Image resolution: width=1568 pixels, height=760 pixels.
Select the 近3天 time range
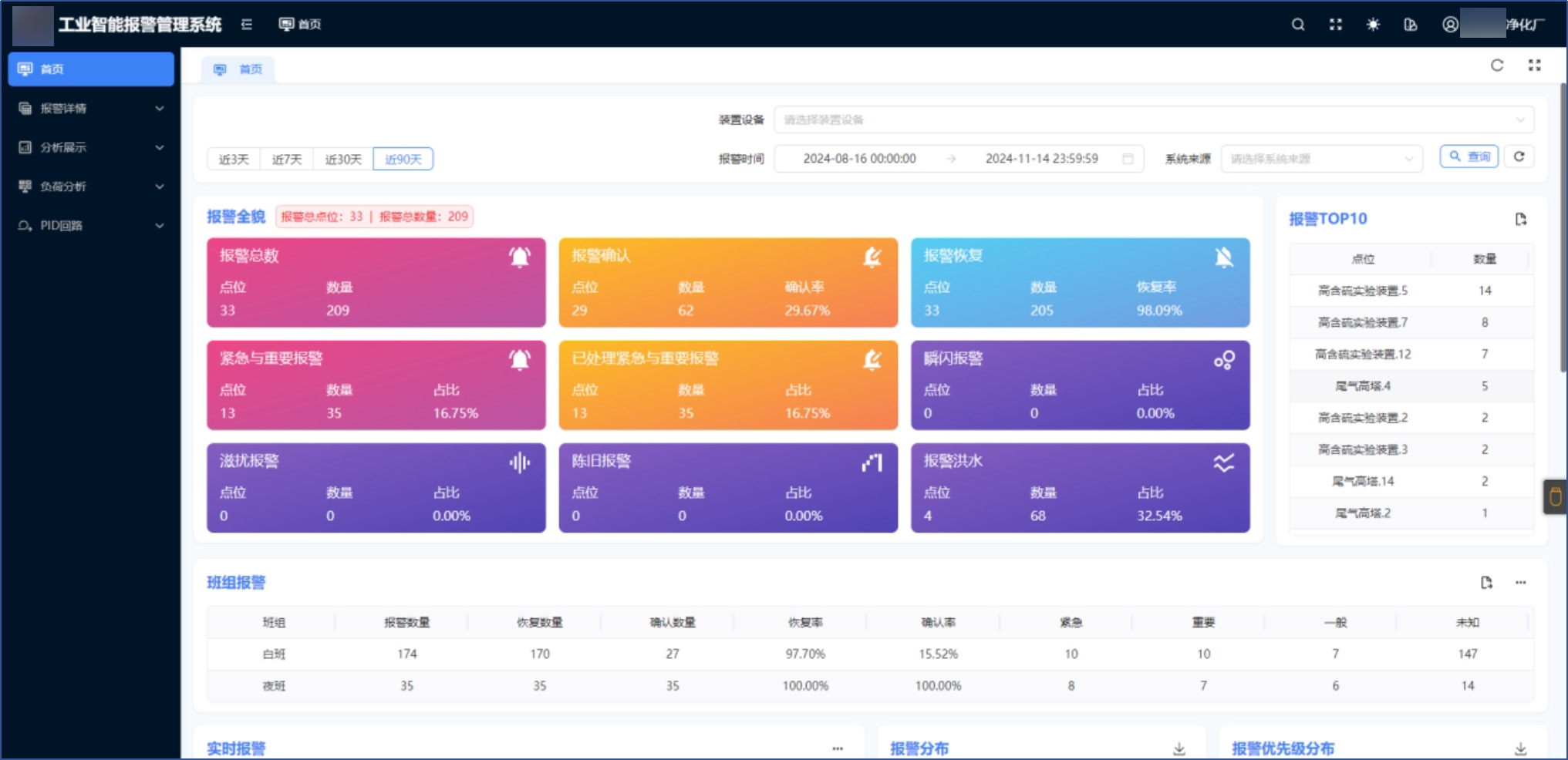234,160
